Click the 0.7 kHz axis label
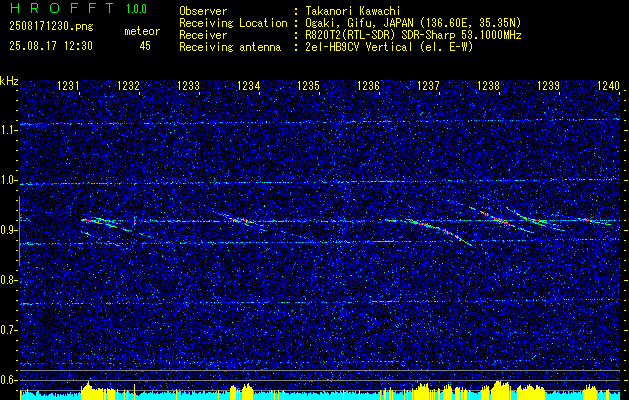 click(7, 330)
